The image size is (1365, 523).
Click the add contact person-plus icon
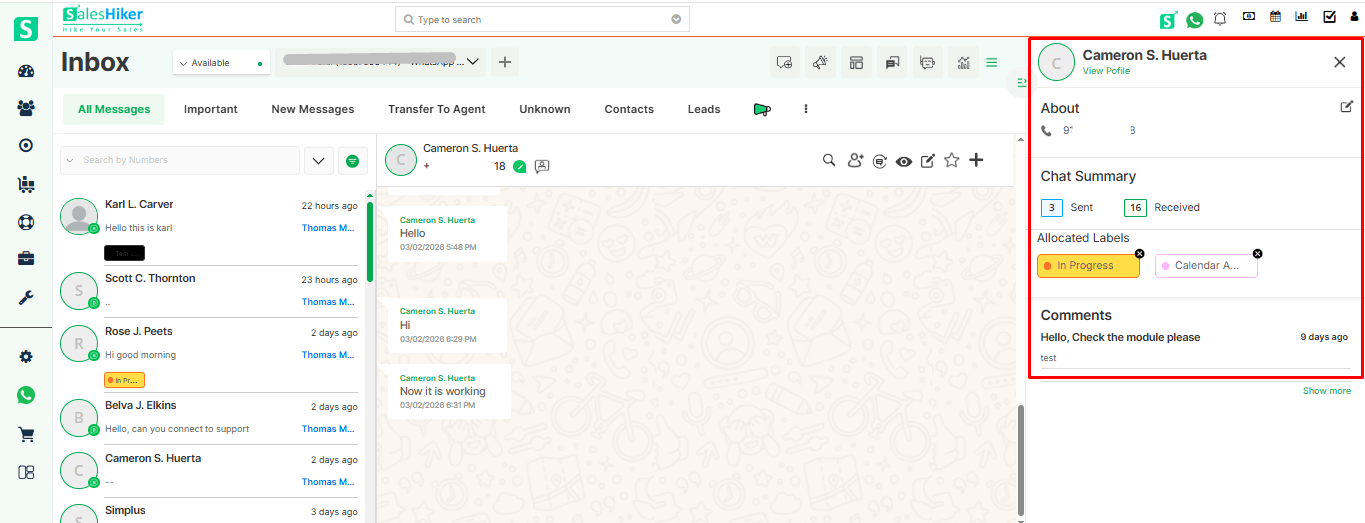click(x=855, y=160)
